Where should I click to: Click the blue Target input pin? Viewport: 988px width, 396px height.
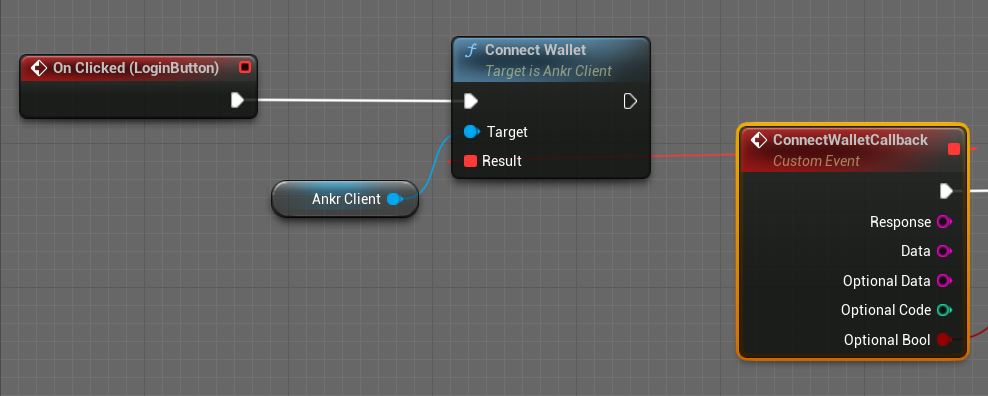(471, 132)
